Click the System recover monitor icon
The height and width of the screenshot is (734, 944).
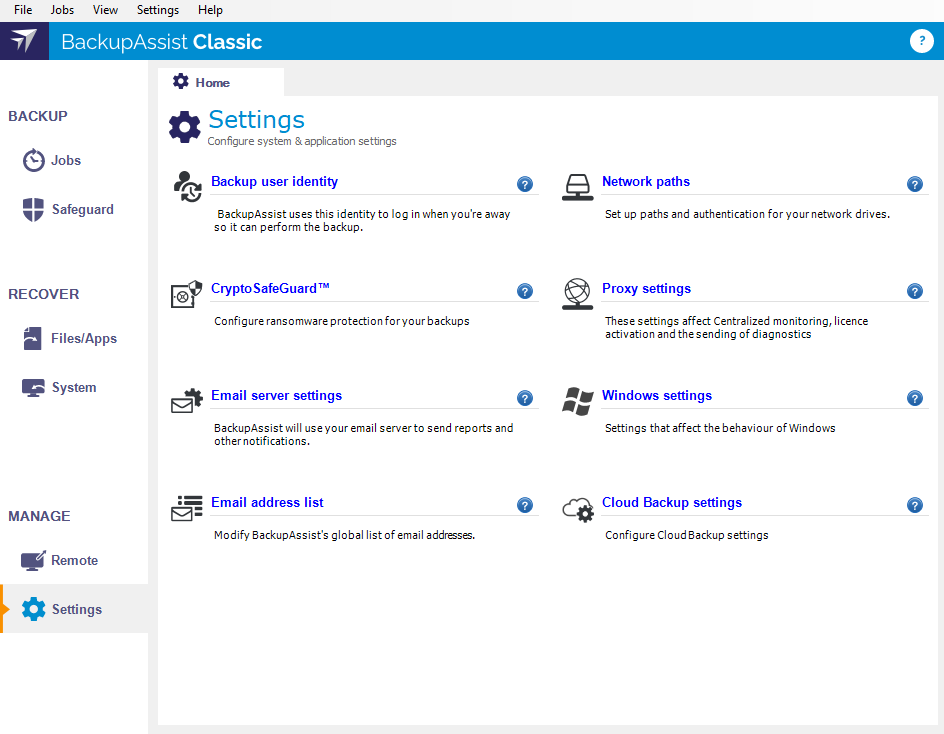(33, 388)
